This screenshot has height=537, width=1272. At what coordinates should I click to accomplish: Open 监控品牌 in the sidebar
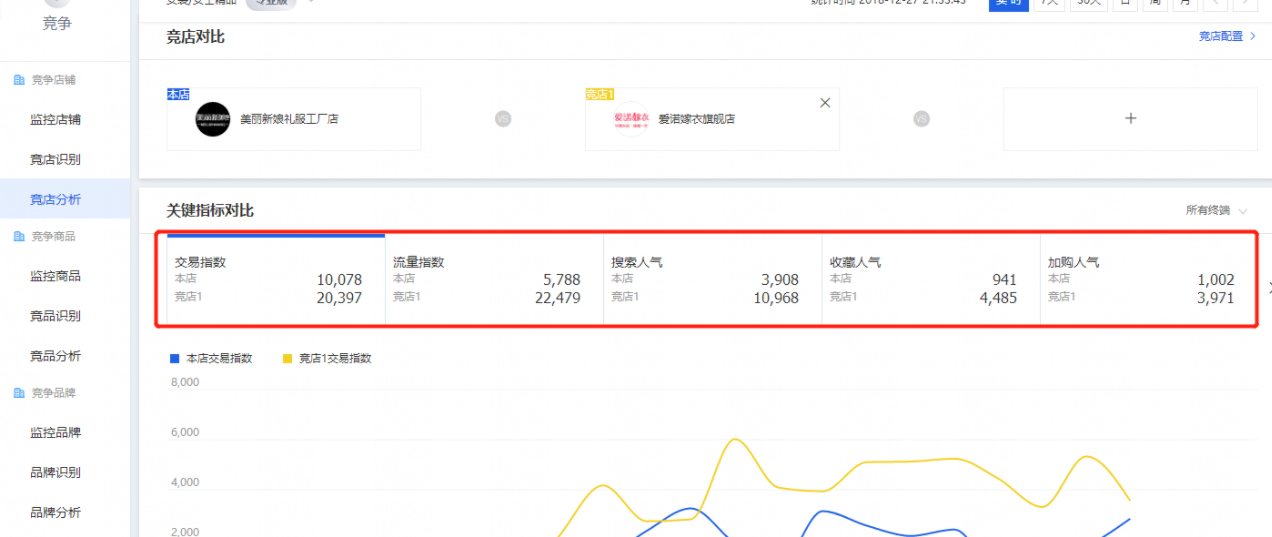(55, 433)
